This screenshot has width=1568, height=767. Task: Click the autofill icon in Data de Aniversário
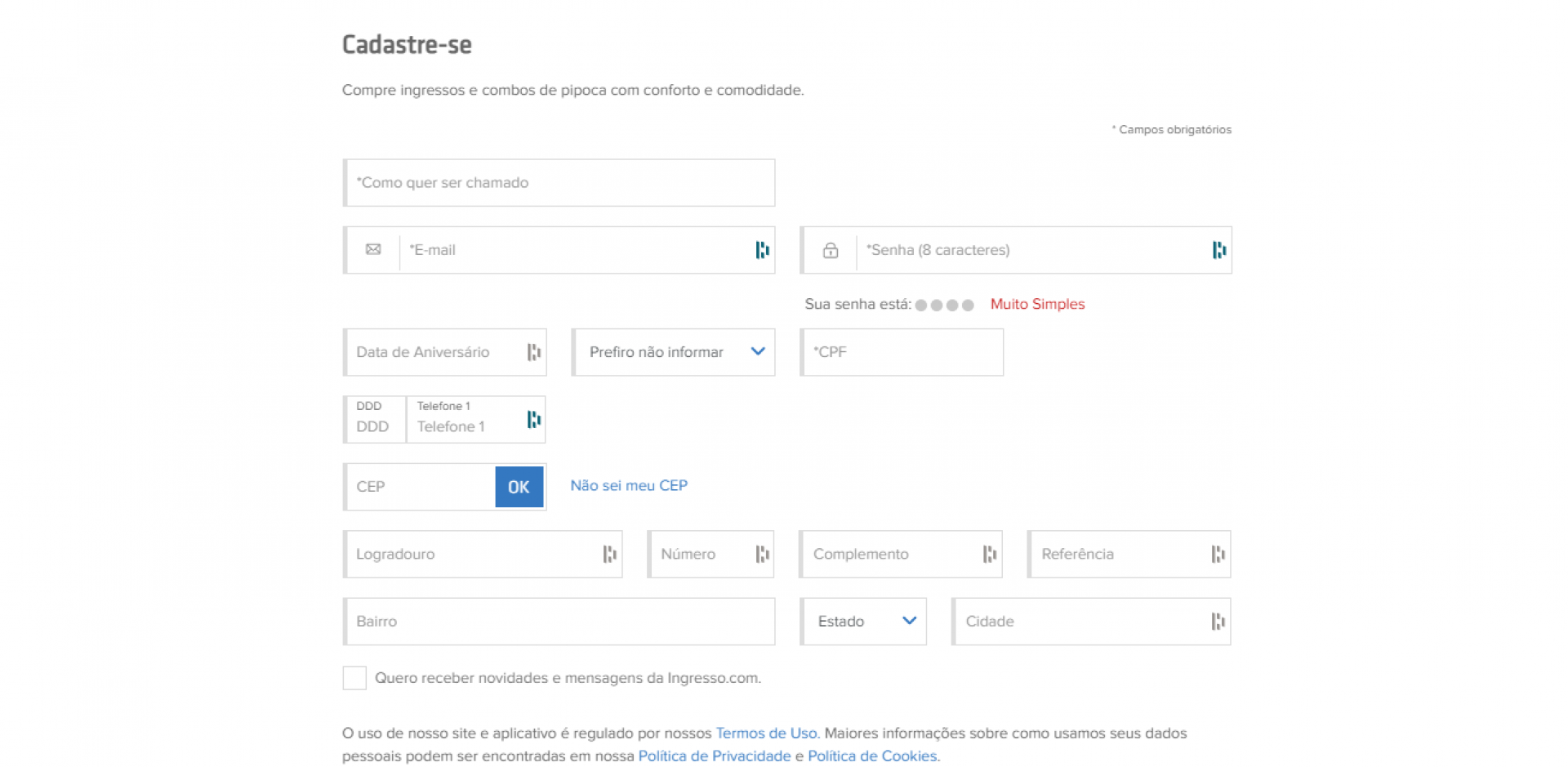click(534, 352)
